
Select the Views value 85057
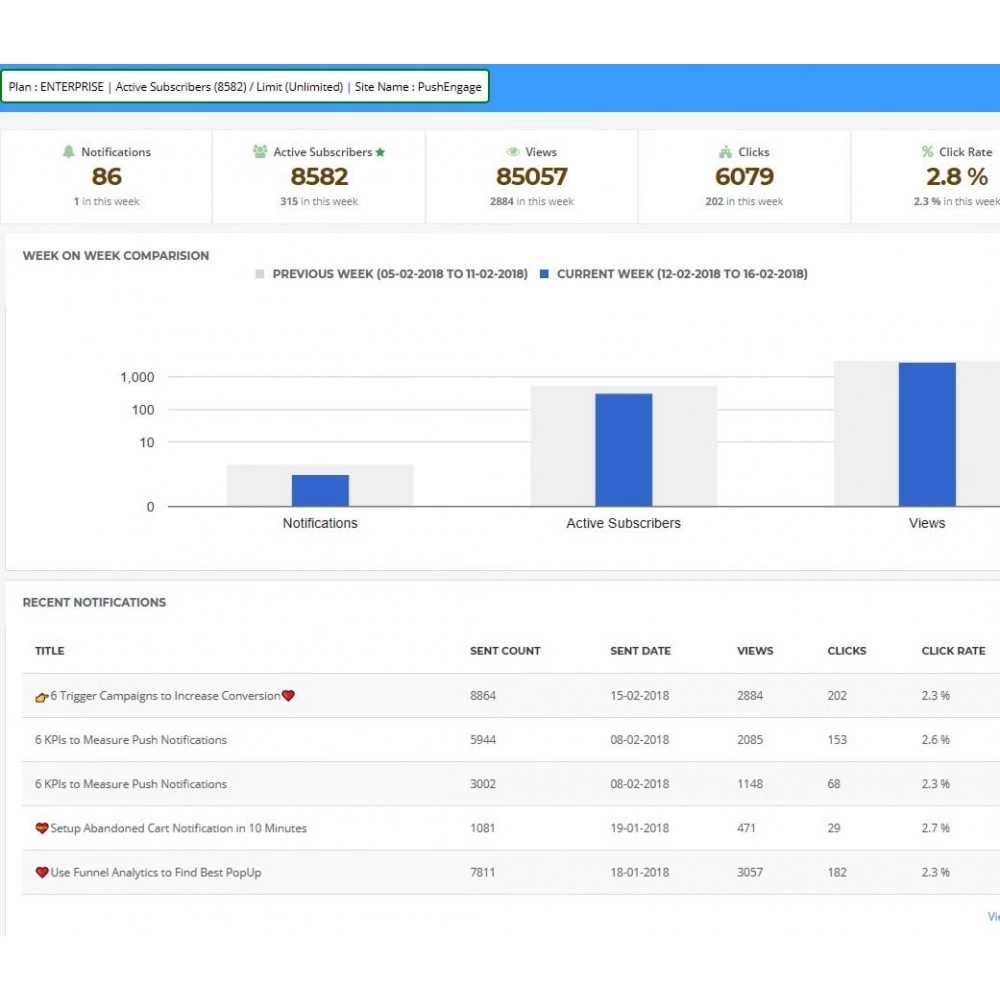point(532,177)
